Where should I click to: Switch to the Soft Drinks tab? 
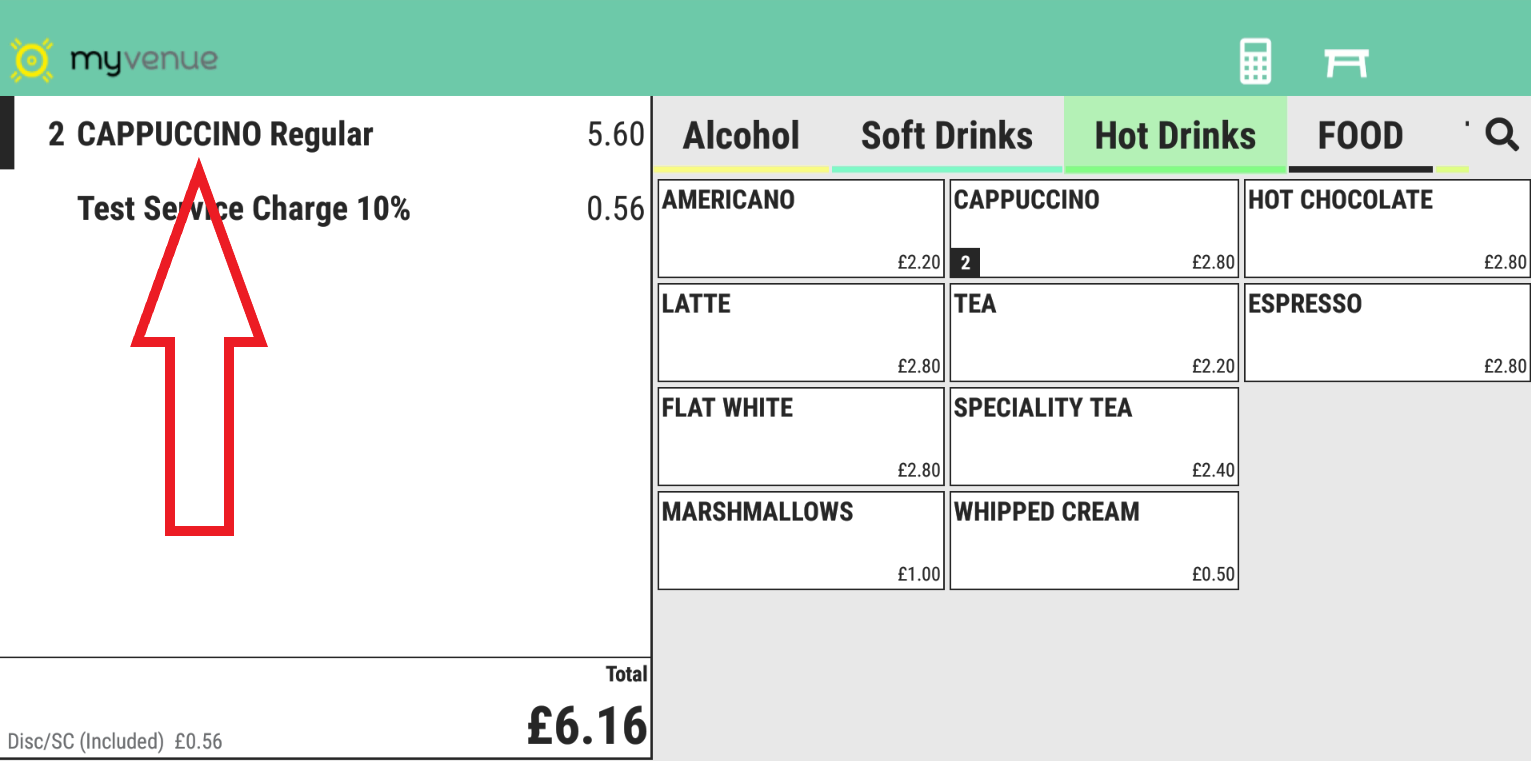[946, 136]
